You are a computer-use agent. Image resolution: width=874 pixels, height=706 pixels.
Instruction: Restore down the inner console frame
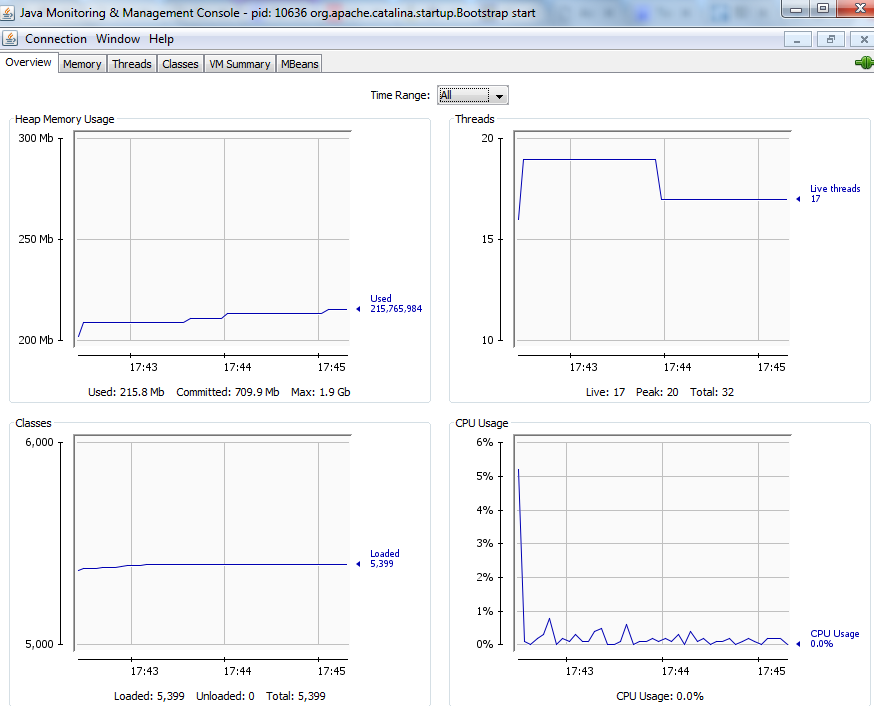coord(831,40)
